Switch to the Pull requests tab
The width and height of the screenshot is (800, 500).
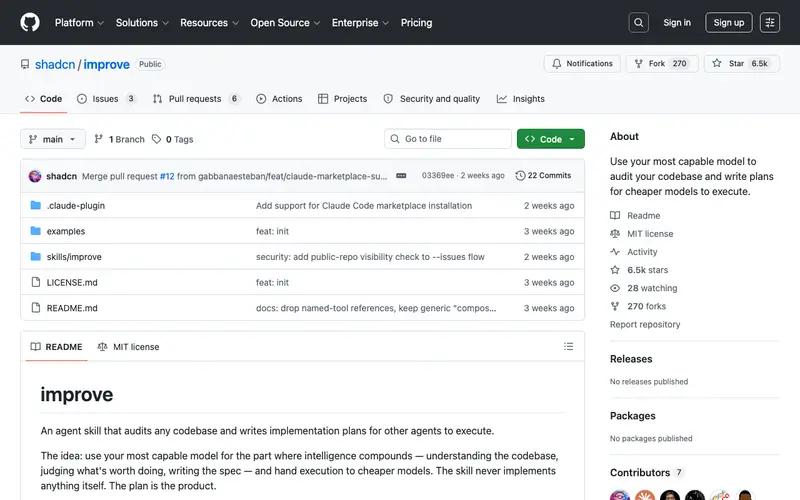click(196, 98)
